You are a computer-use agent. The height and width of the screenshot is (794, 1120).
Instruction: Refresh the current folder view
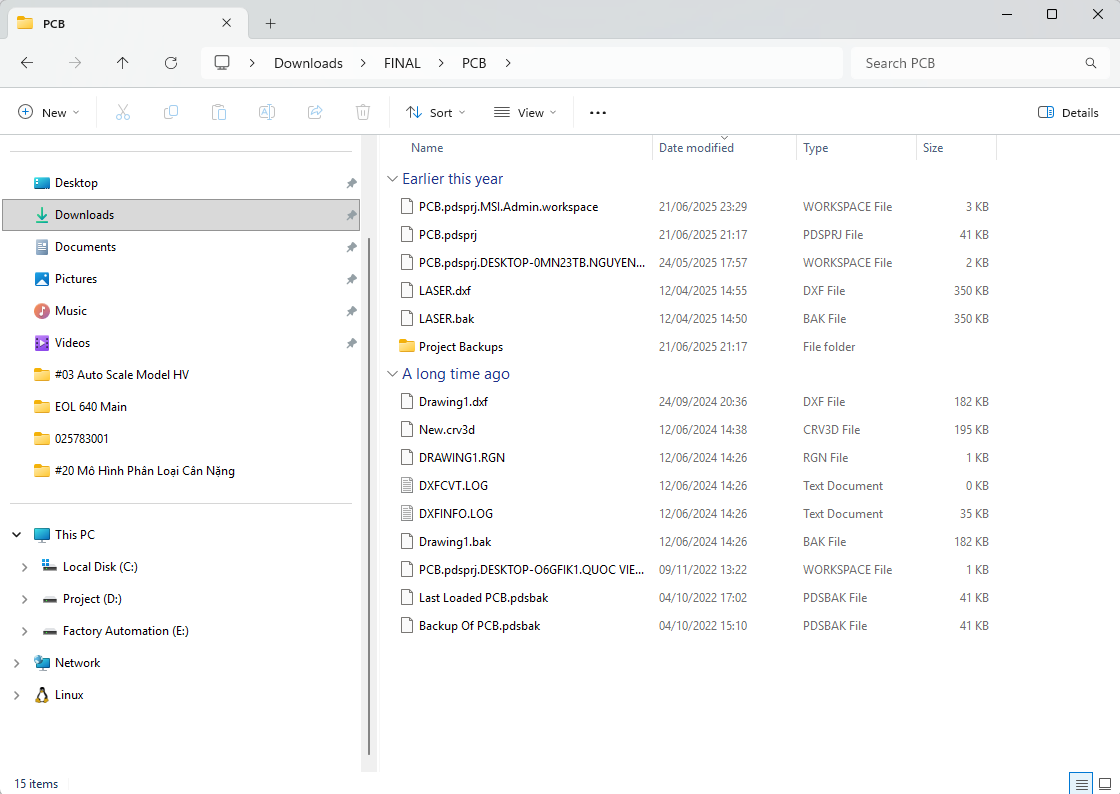pos(171,63)
